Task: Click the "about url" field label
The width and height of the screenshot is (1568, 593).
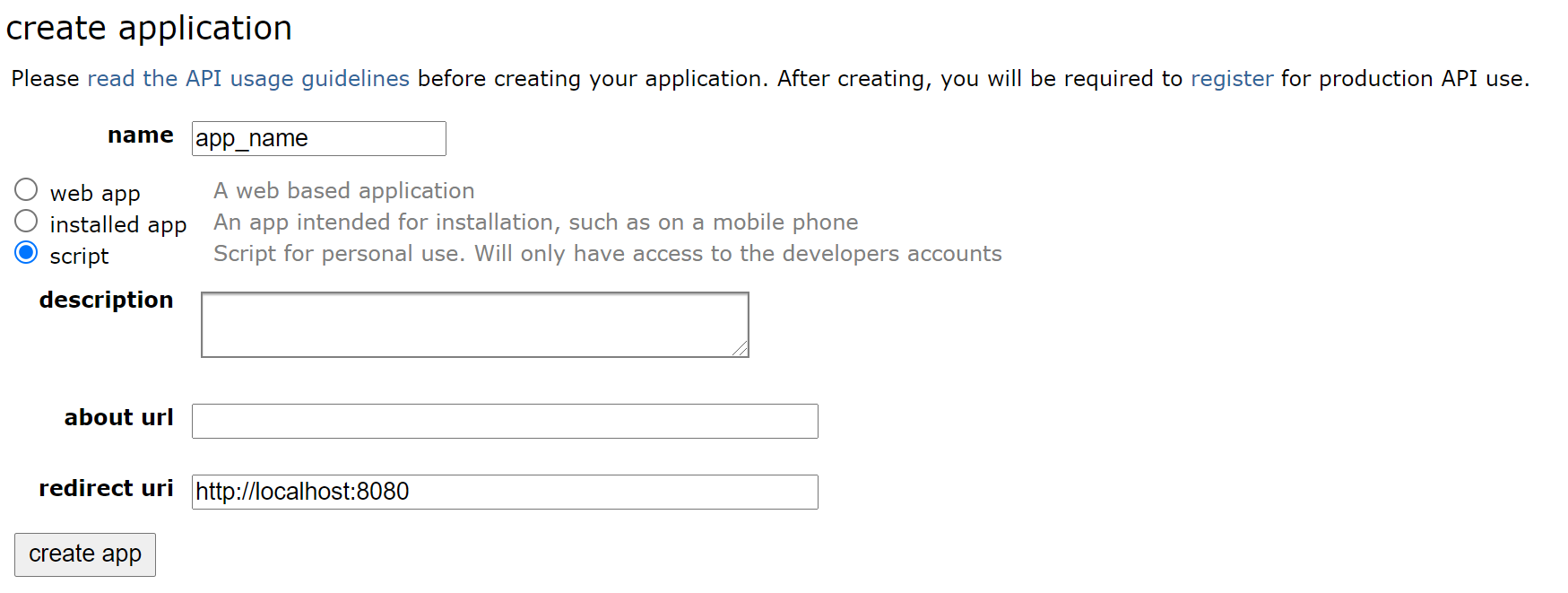Action: tap(118, 418)
